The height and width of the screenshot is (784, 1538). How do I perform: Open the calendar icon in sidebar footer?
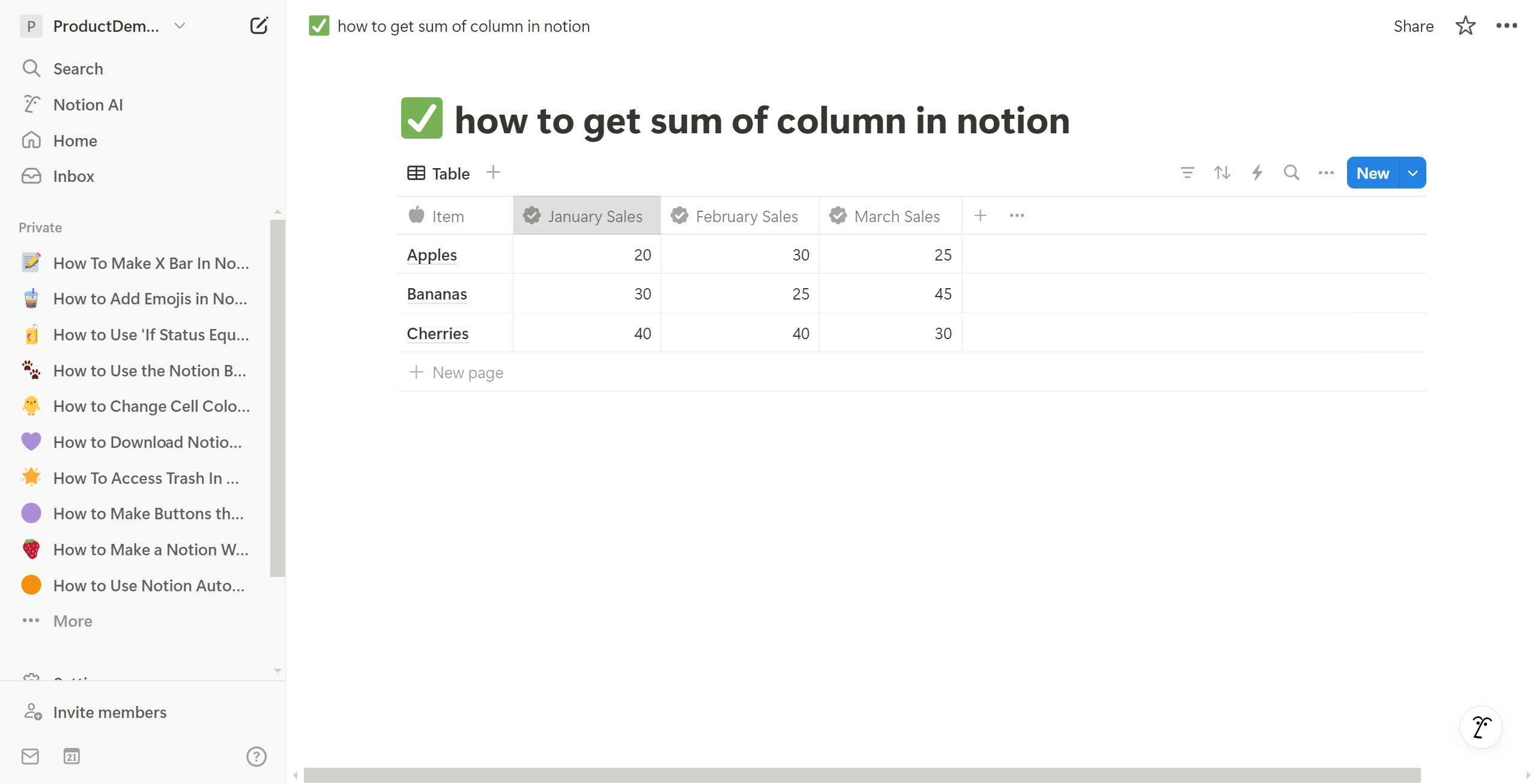tap(71, 756)
